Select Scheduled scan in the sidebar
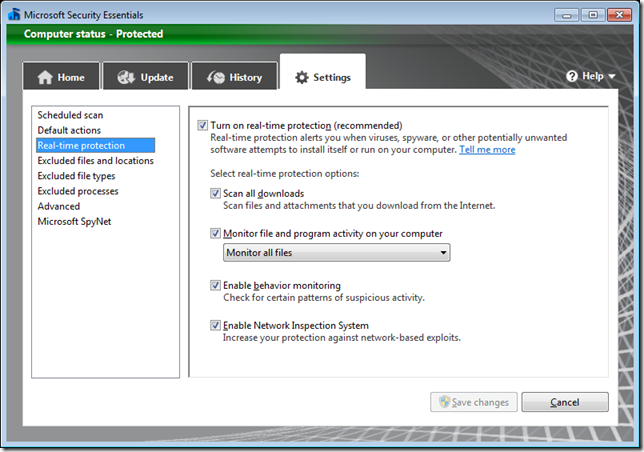Screen dimensions: 644x452 click(70, 115)
